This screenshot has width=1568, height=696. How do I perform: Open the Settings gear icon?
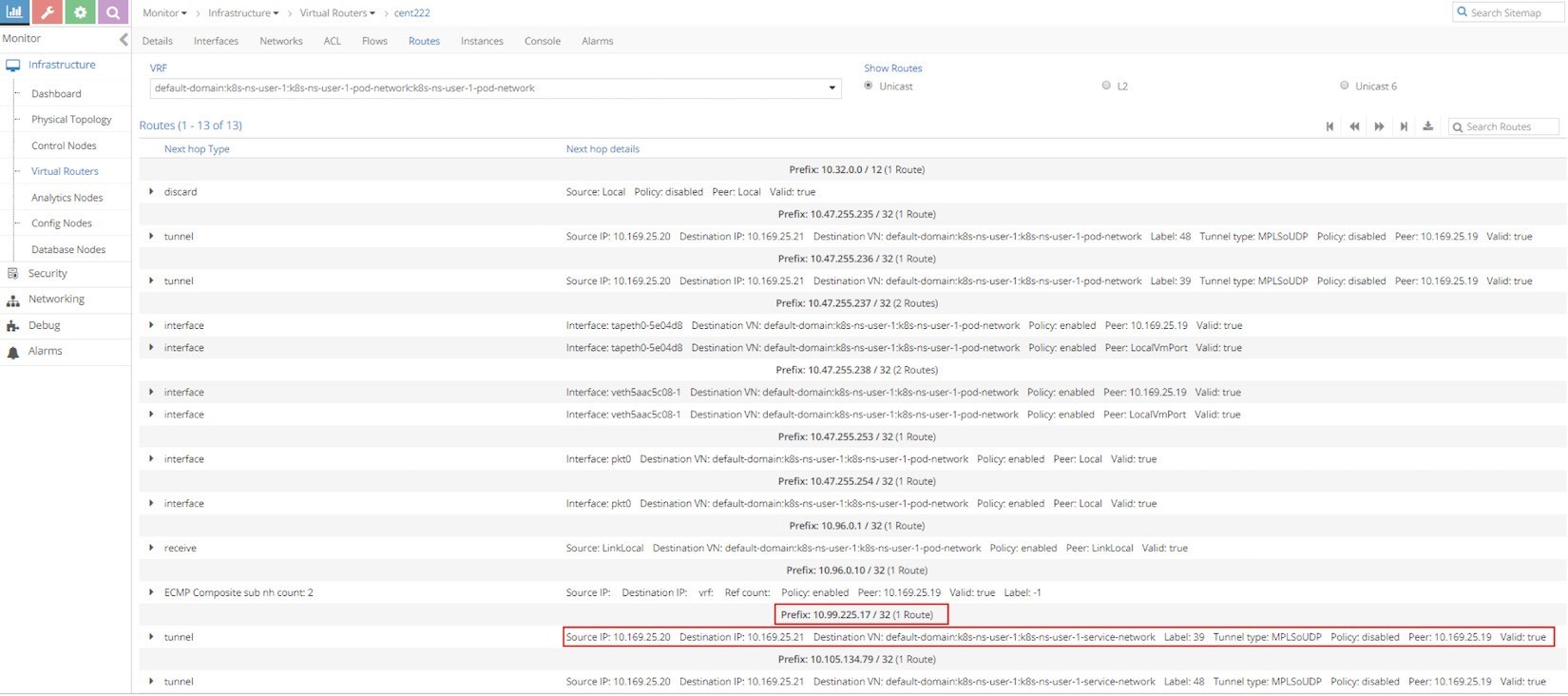(80, 12)
